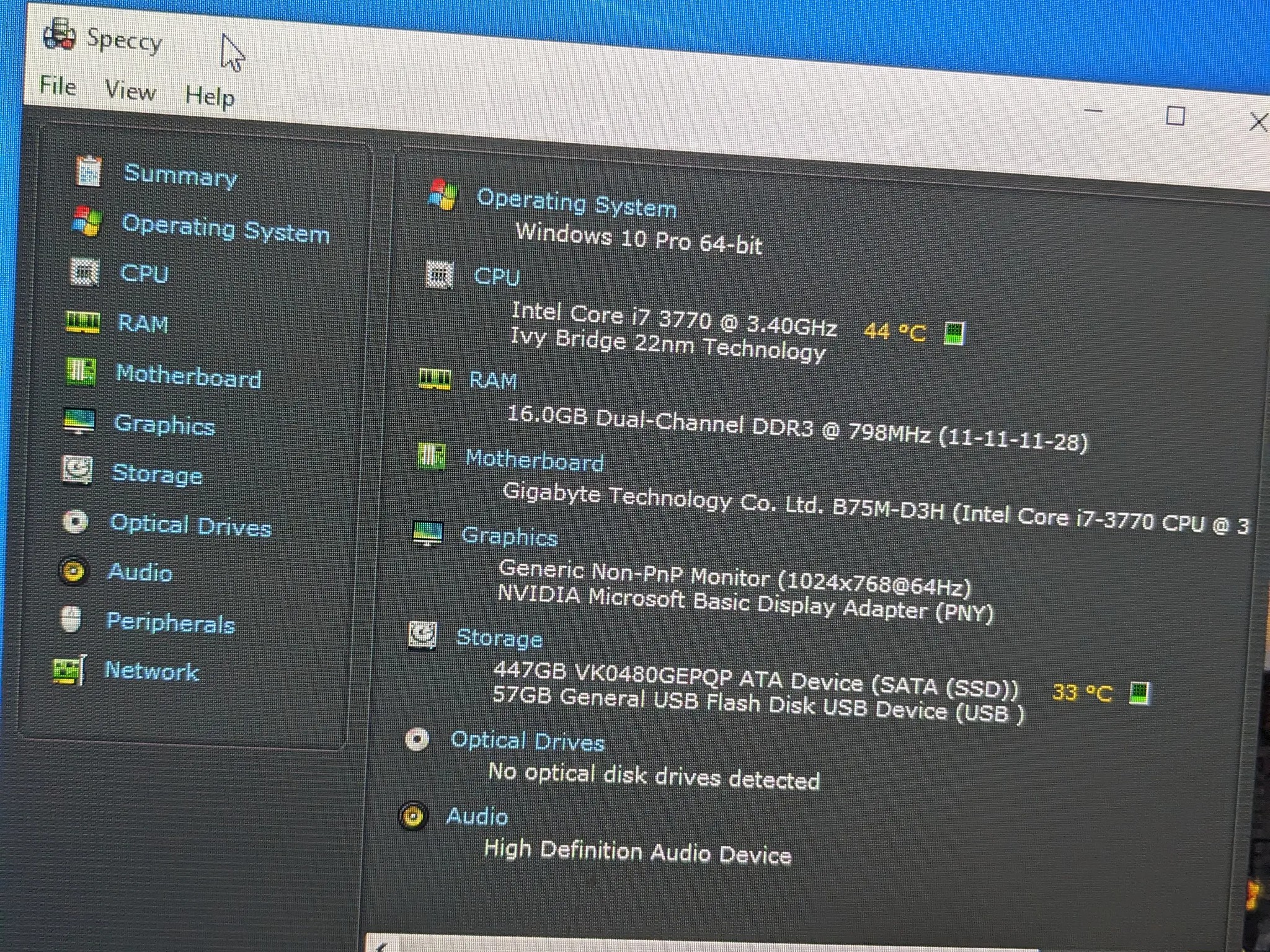Maximize the Speccy window
1270x952 pixels.
1176,116
